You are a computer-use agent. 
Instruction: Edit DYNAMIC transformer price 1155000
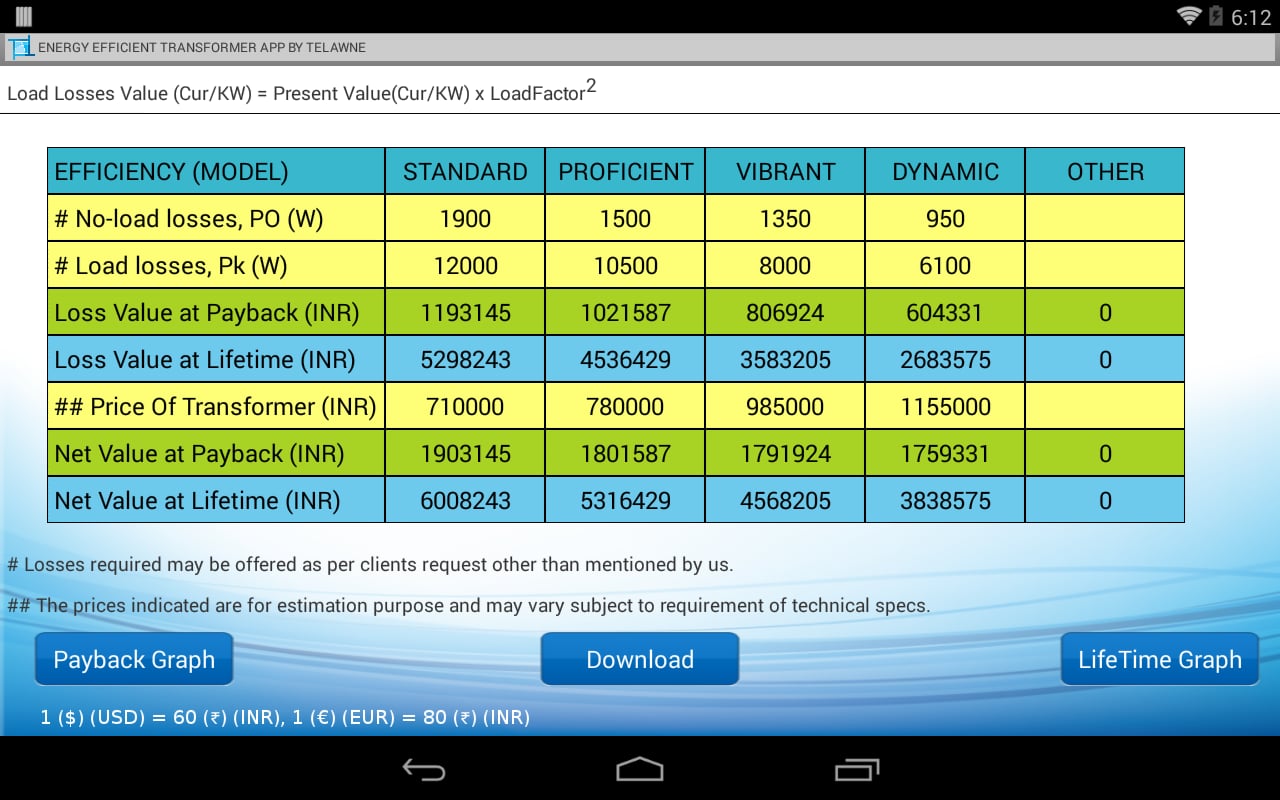pos(945,406)
